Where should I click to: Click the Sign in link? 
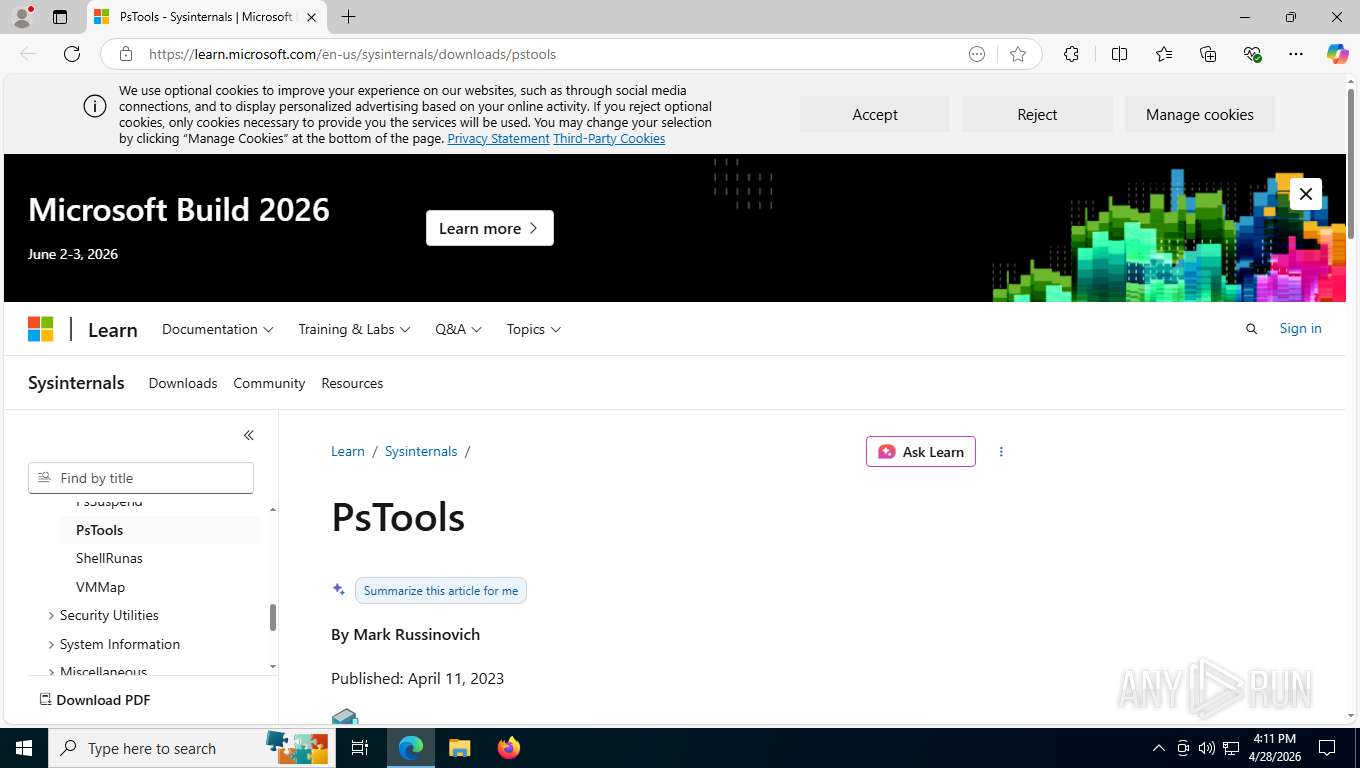[1300, 328]
